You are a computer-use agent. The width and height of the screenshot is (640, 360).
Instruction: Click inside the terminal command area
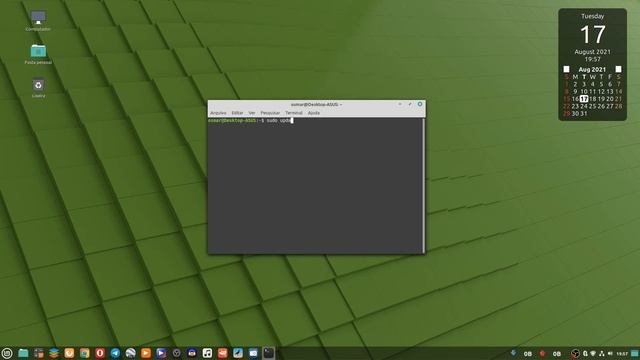[315, 186]
